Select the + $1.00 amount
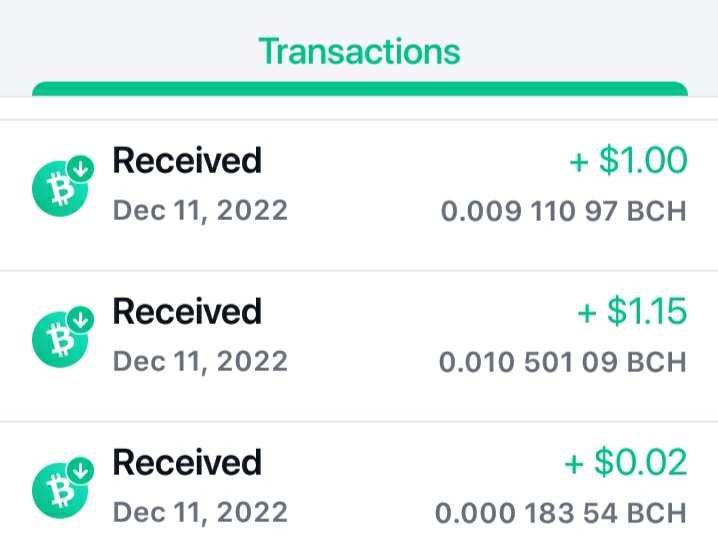 628,160
